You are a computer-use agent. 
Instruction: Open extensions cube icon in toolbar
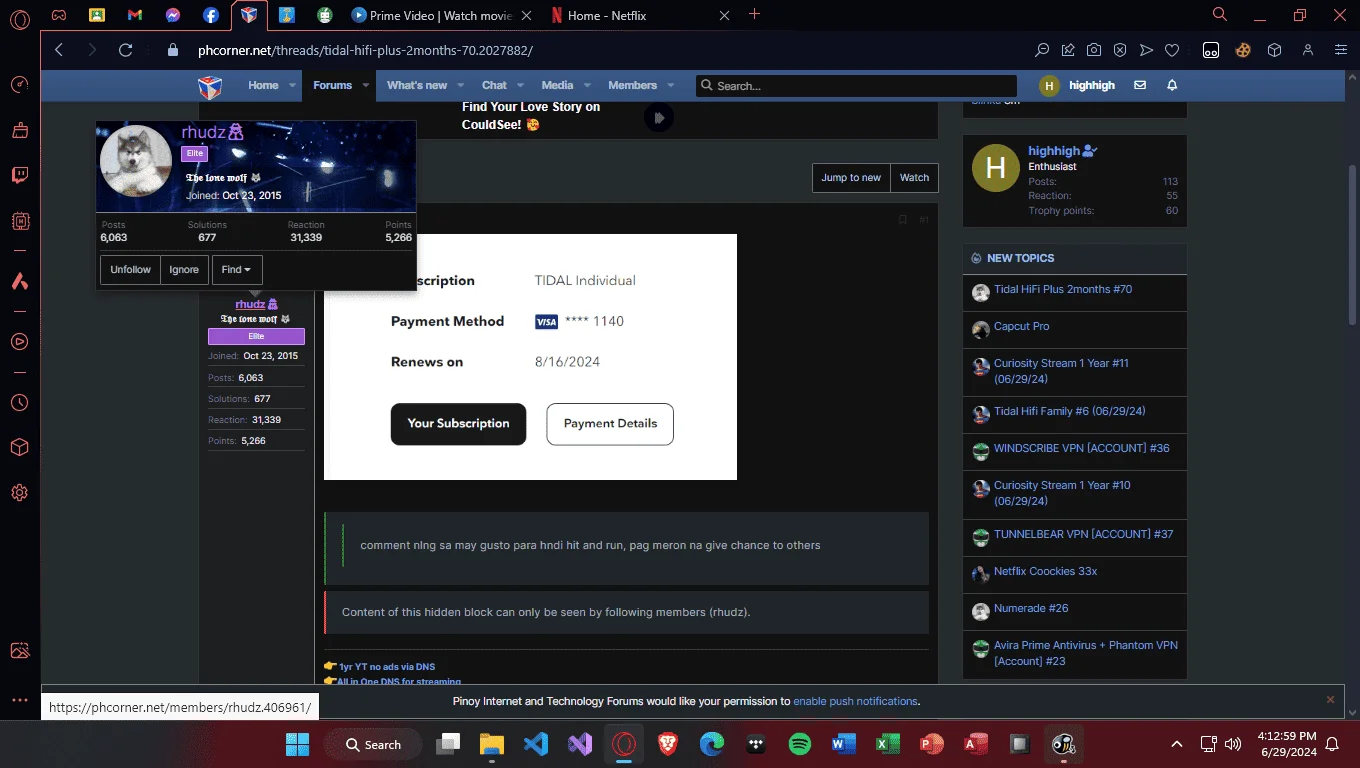pos(1274,50)
